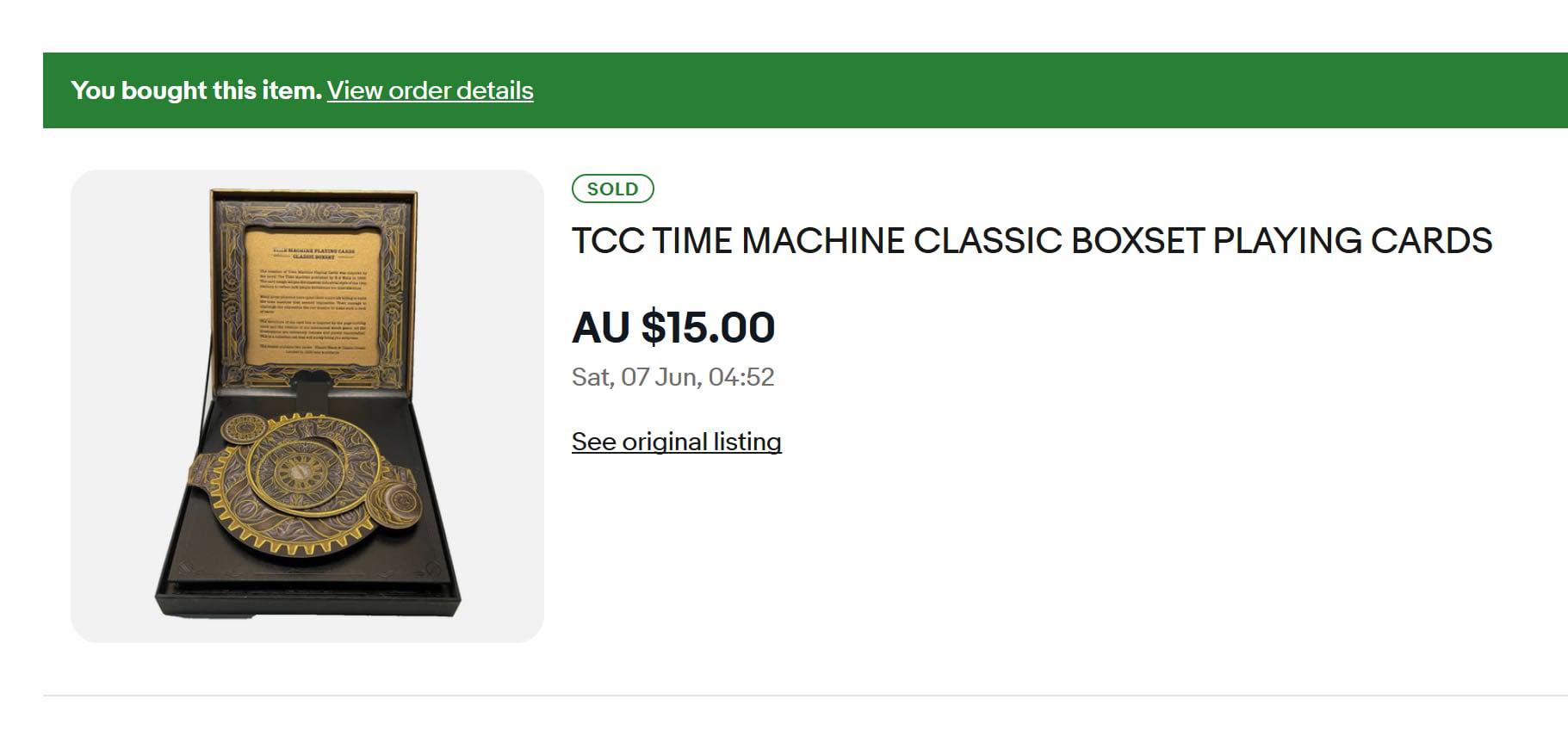Screen dimensions: 1568x730
Task: Click the small round coin left of dial
Action: [x=246, y=429]
